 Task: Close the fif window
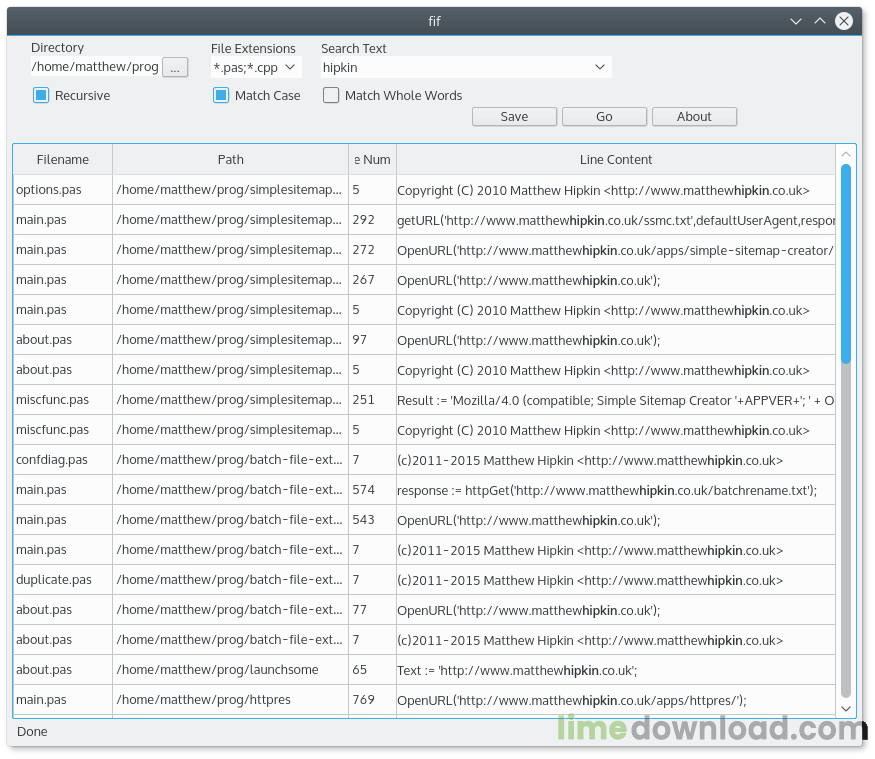click(844, 21)
